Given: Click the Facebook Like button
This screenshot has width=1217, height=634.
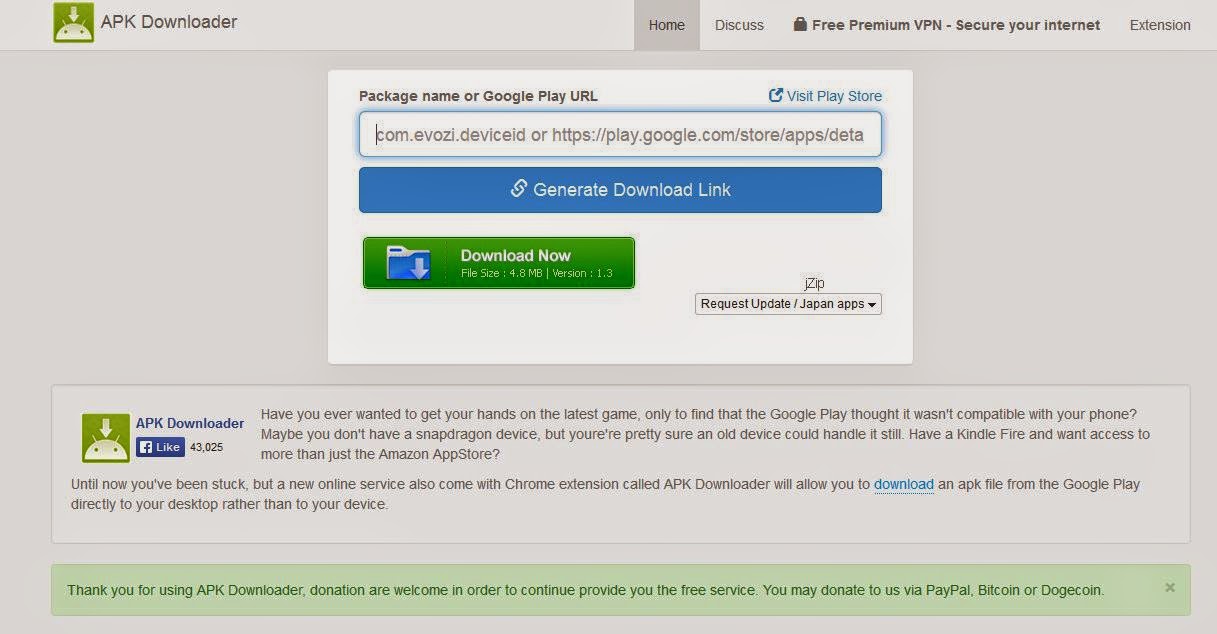Looking at the screenshot, I should pos(160,447).
